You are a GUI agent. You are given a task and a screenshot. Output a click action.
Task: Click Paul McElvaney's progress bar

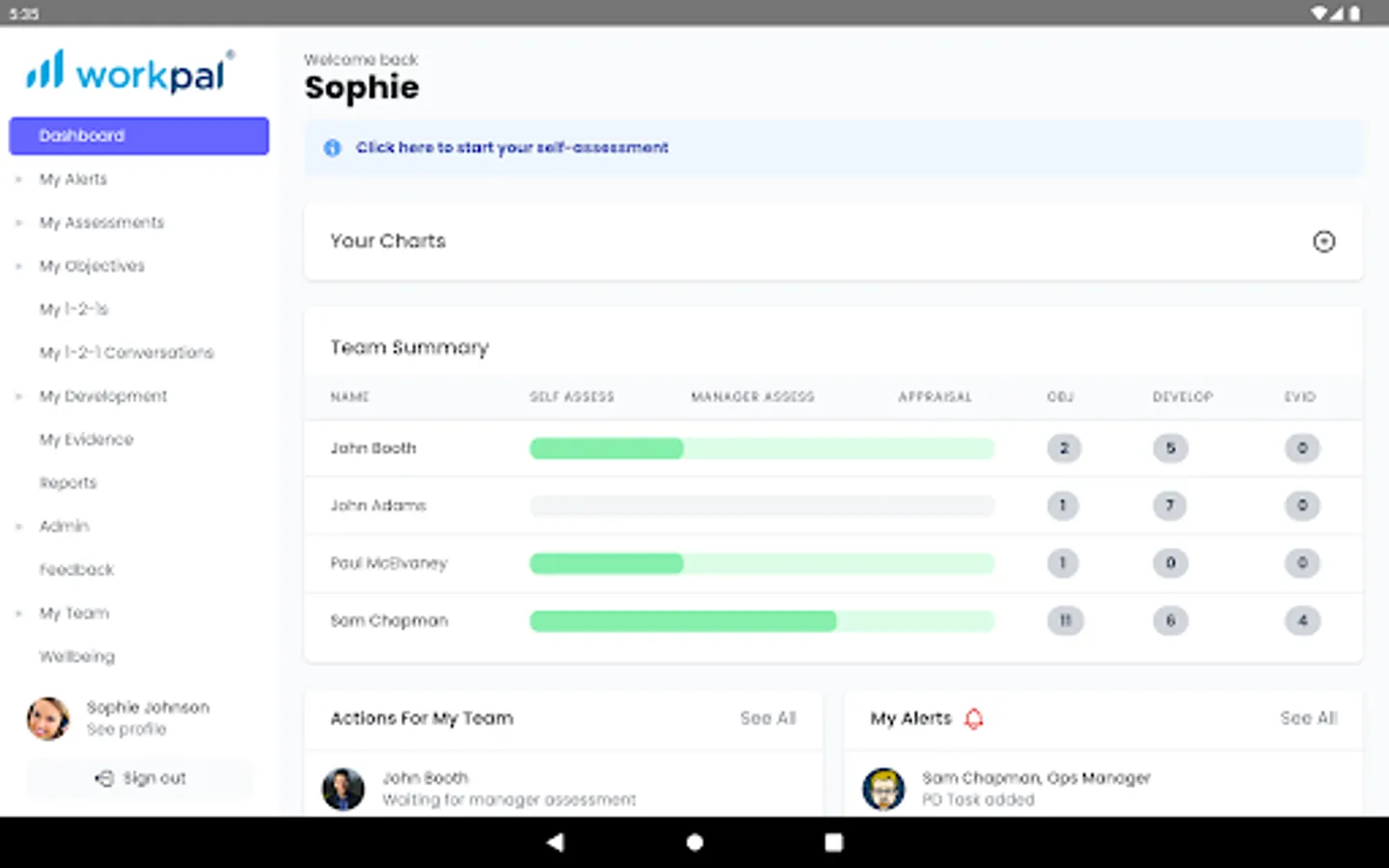pos(762,563)
